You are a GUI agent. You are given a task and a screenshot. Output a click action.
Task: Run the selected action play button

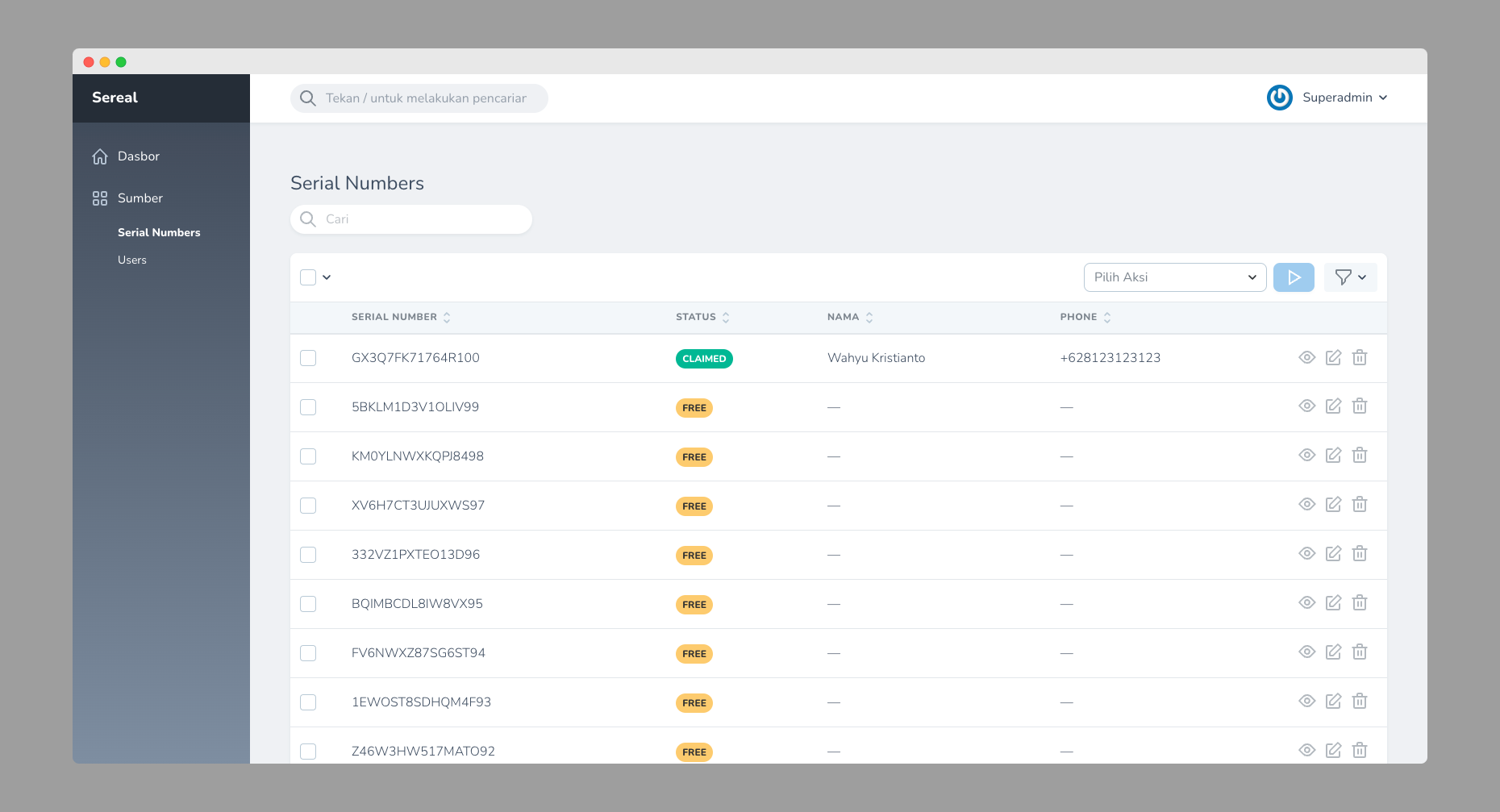click(x=1294, y=277)
